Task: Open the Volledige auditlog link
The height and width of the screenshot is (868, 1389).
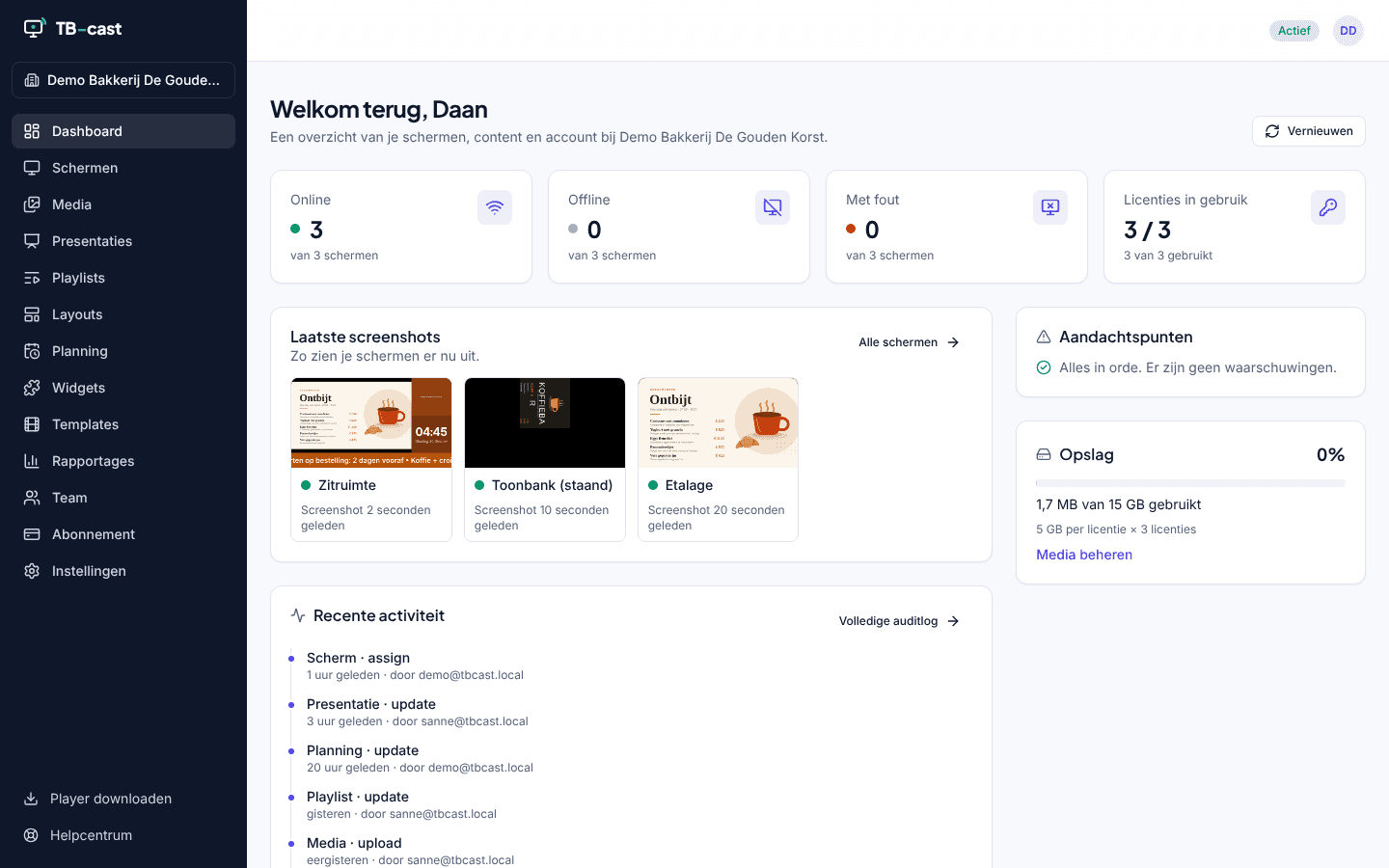Action: (x=899, y=621)
